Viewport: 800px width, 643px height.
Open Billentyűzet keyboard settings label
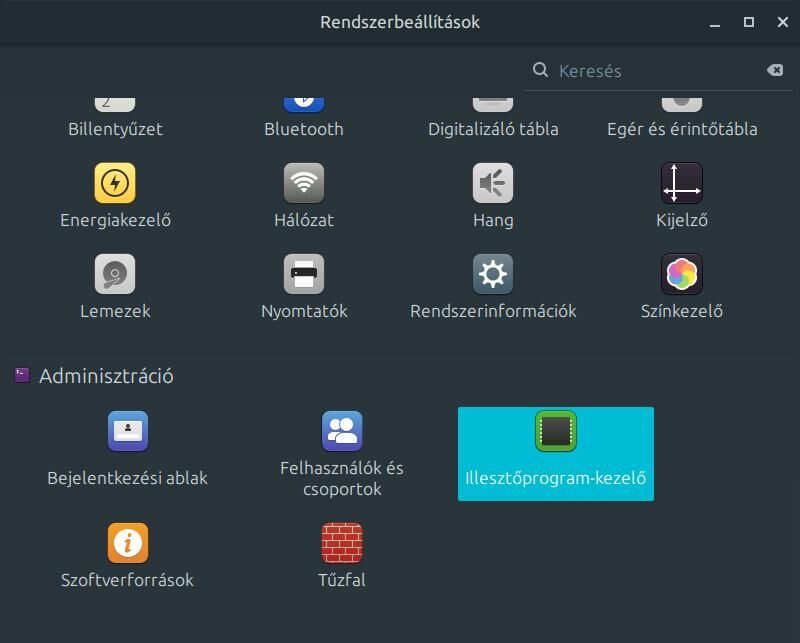pyautogui.click(x=115, y=129)
